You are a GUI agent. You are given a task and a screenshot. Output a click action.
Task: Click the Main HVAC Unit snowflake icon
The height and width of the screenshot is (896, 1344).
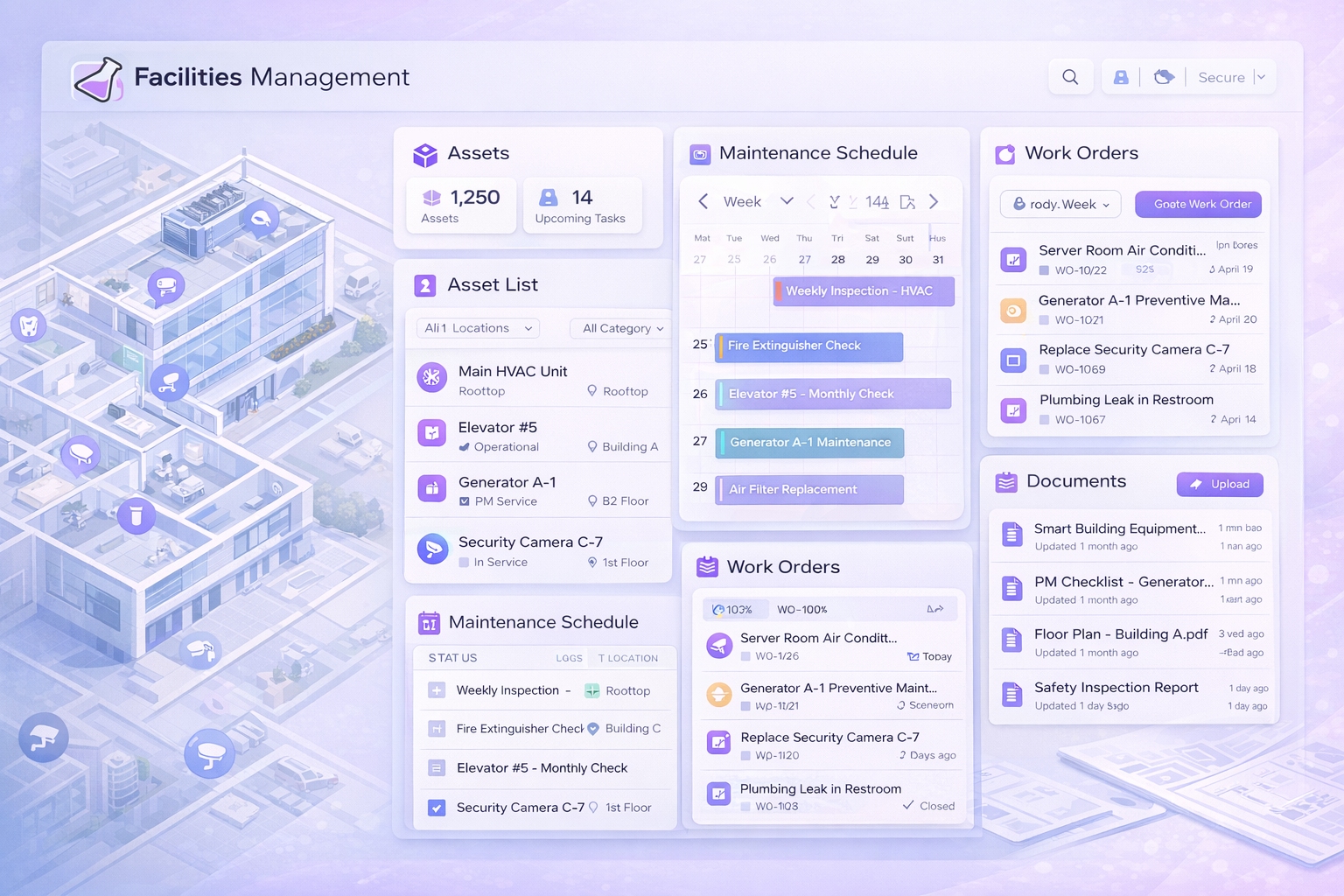(431, 378)
